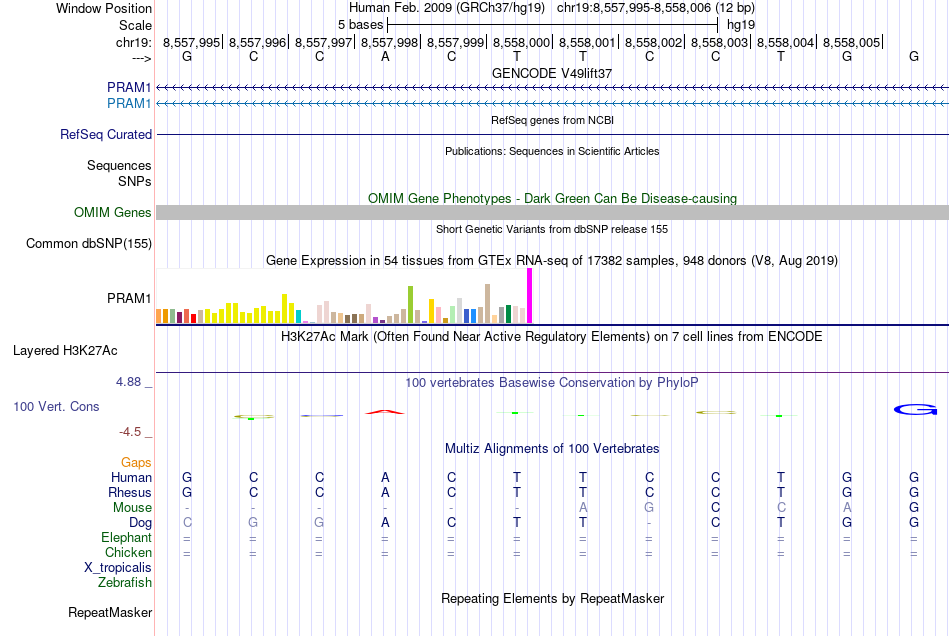The width and height of the screenshot is (950, 636).
Task: Click the 'RefSeq genes from NCBI' title
Action: (x=553, y=121)
